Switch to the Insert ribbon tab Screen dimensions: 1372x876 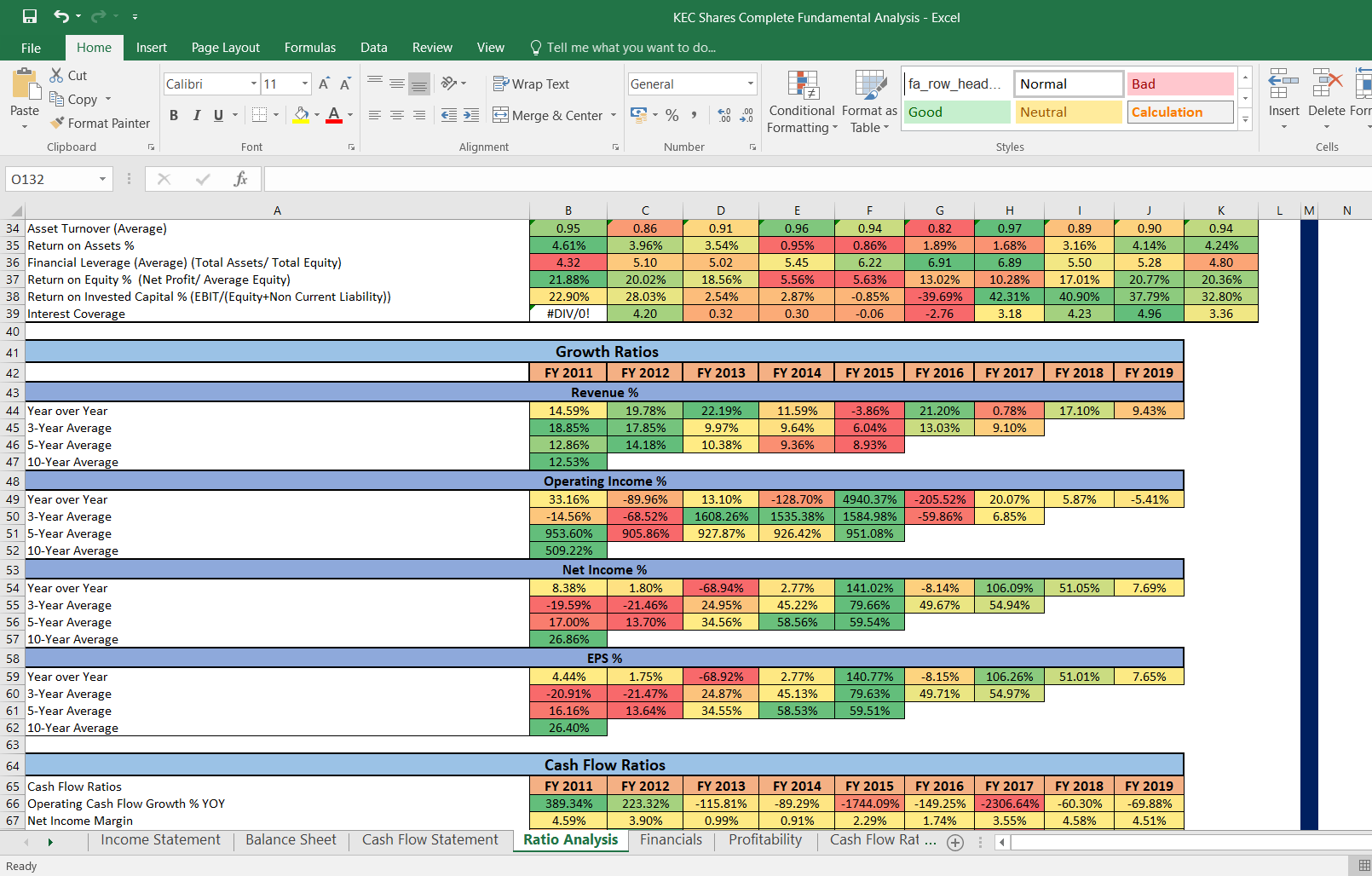click(152, 48)
